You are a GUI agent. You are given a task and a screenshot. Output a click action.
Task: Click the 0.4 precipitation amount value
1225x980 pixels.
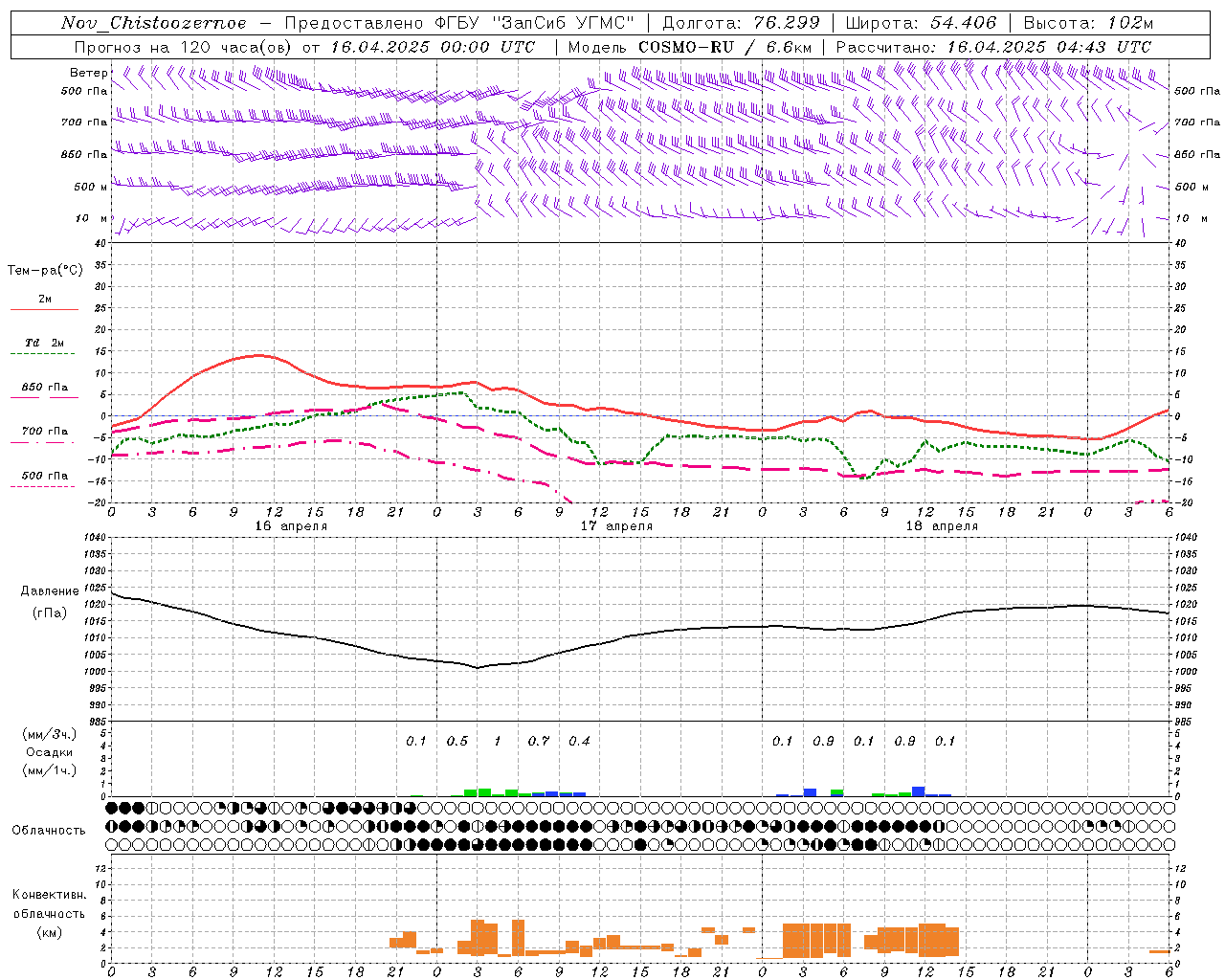579,741
